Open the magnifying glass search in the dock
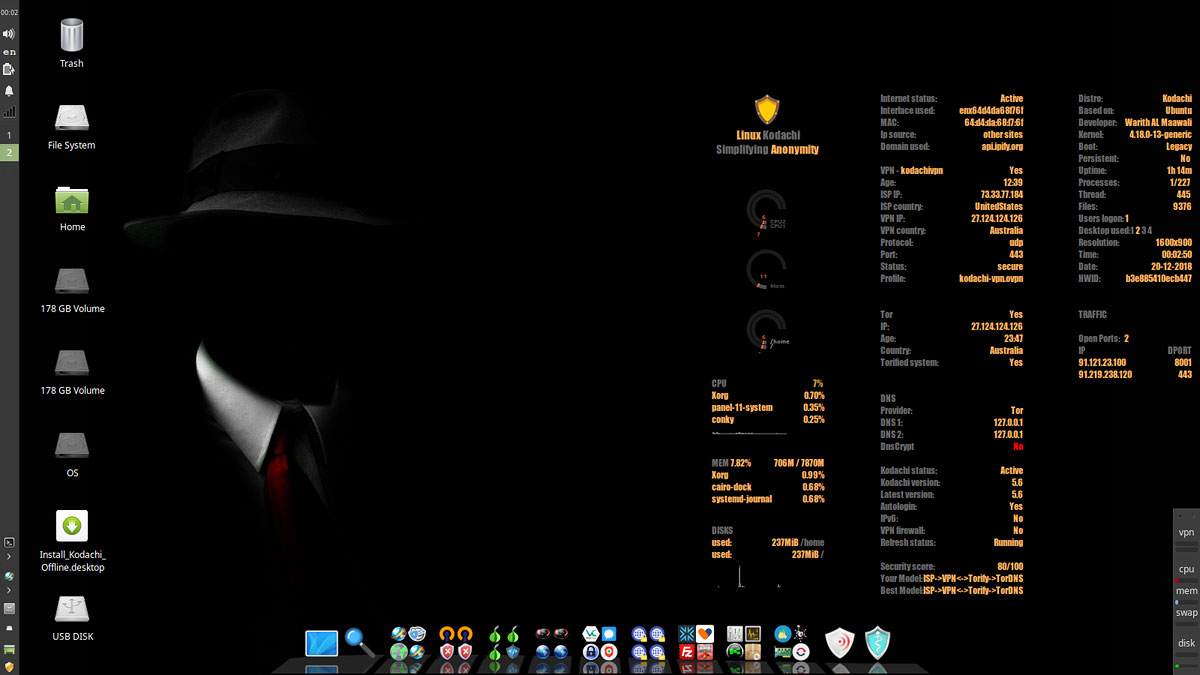1200x675 pixels. click(x=360, y=643)
